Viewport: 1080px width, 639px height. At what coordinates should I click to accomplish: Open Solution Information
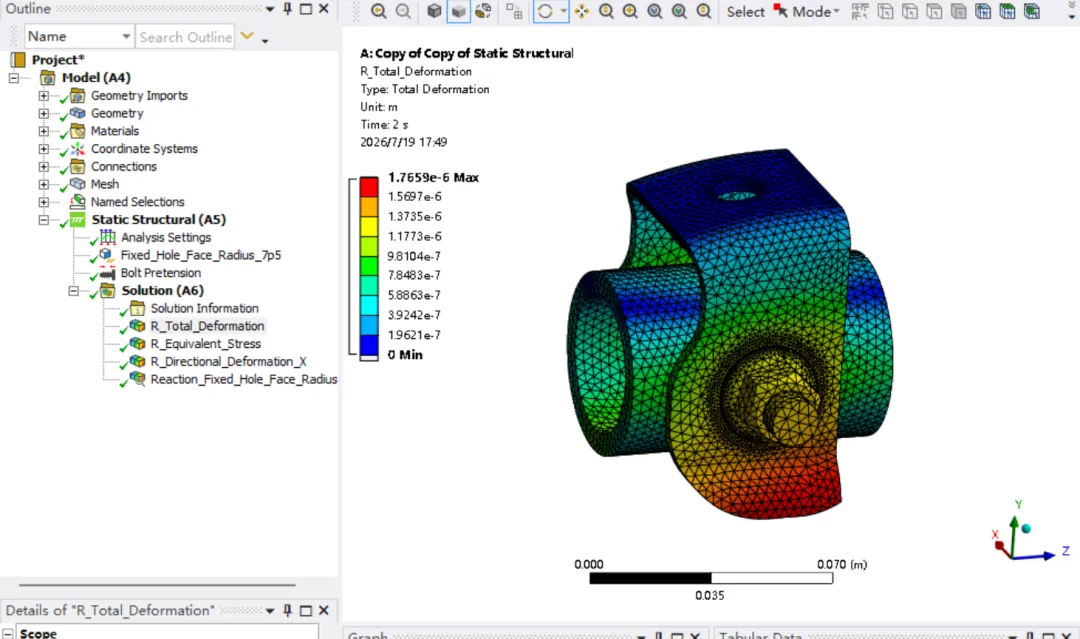tap(205, 308)
